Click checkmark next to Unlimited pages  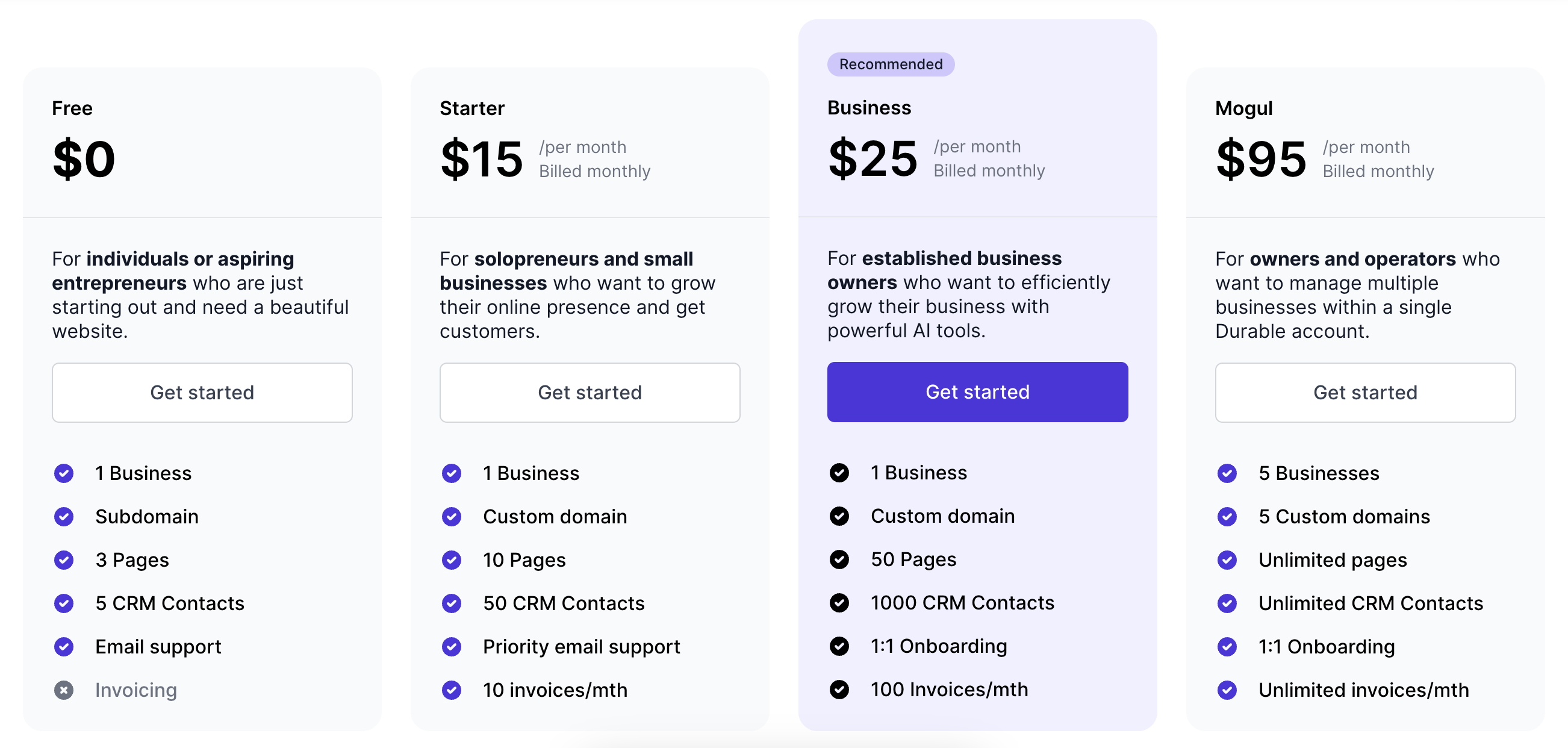point(1227,560)
